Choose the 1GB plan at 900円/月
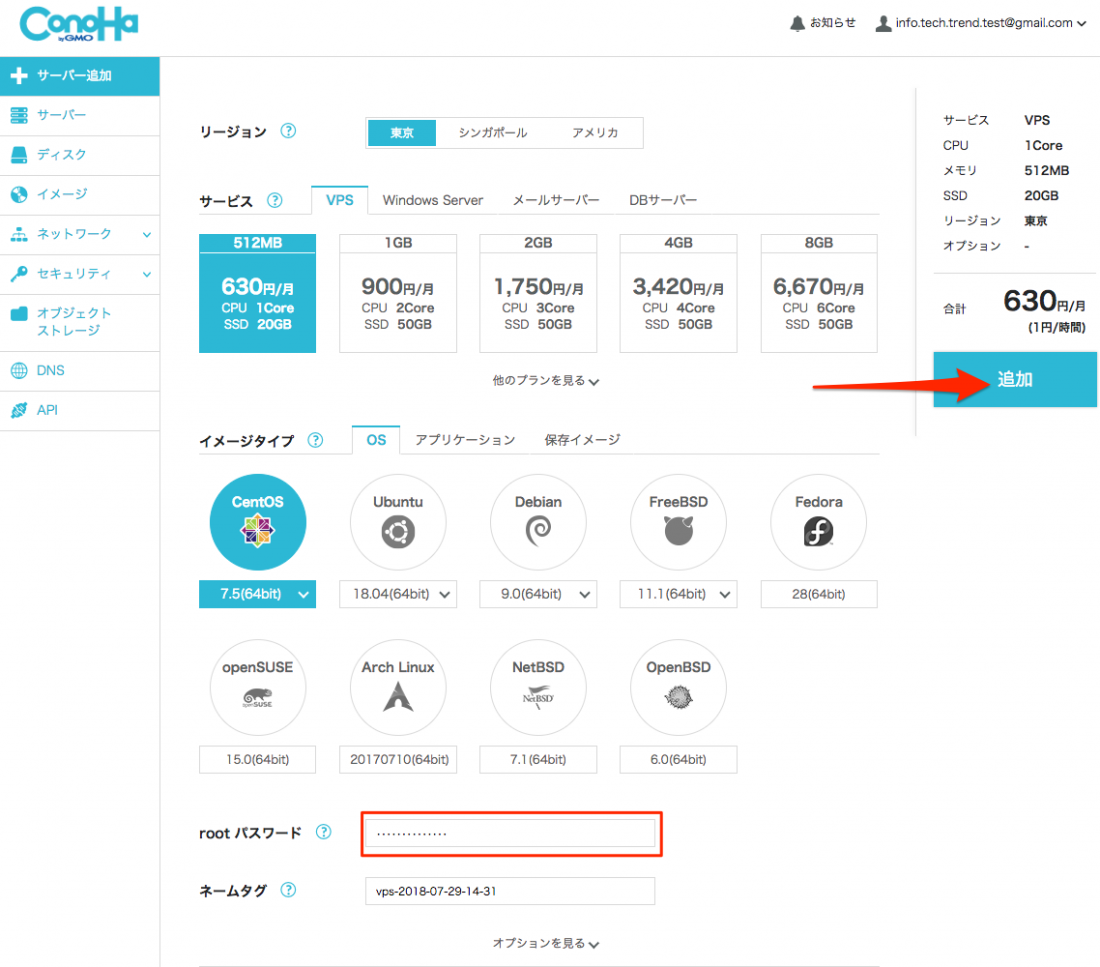The width and height of the screenshot is (1100, 967). point(398,293)
